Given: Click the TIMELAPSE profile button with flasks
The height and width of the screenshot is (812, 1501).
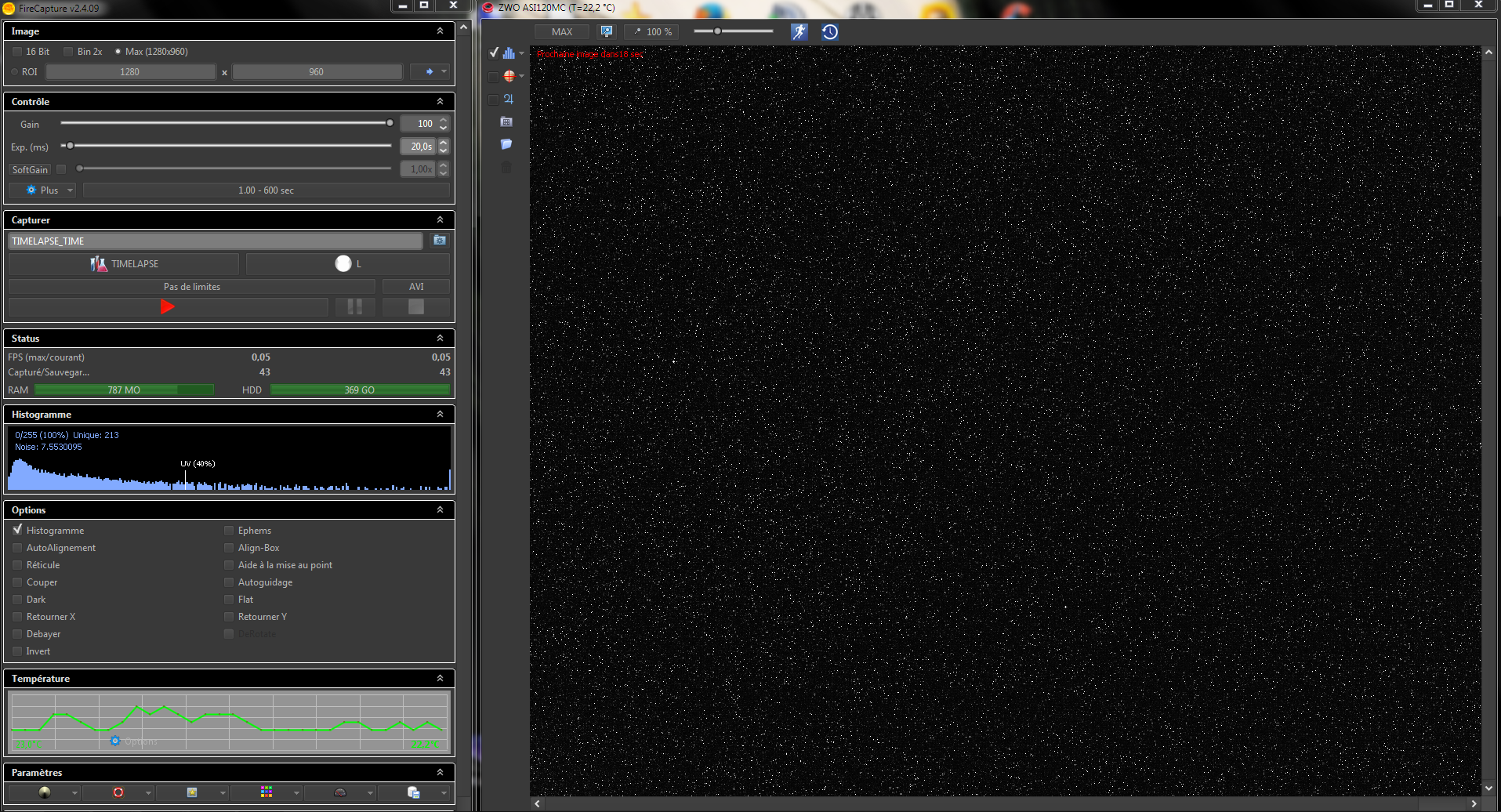Looking at the screenshot, I should tap(124, 264).
